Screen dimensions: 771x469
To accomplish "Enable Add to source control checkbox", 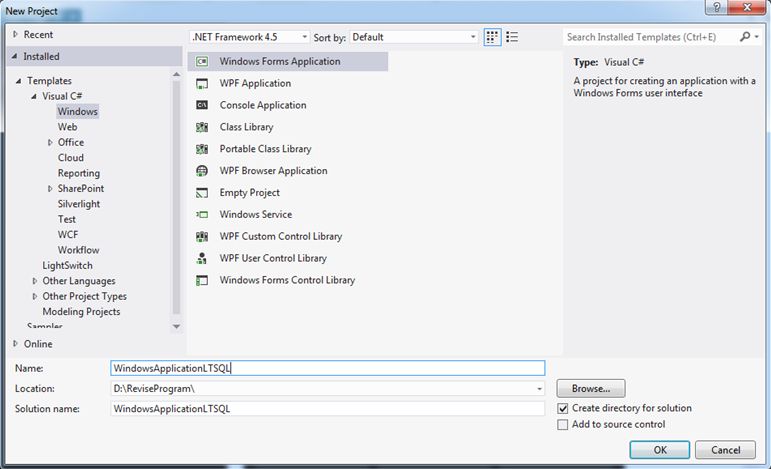I will [x=563, y=425].
